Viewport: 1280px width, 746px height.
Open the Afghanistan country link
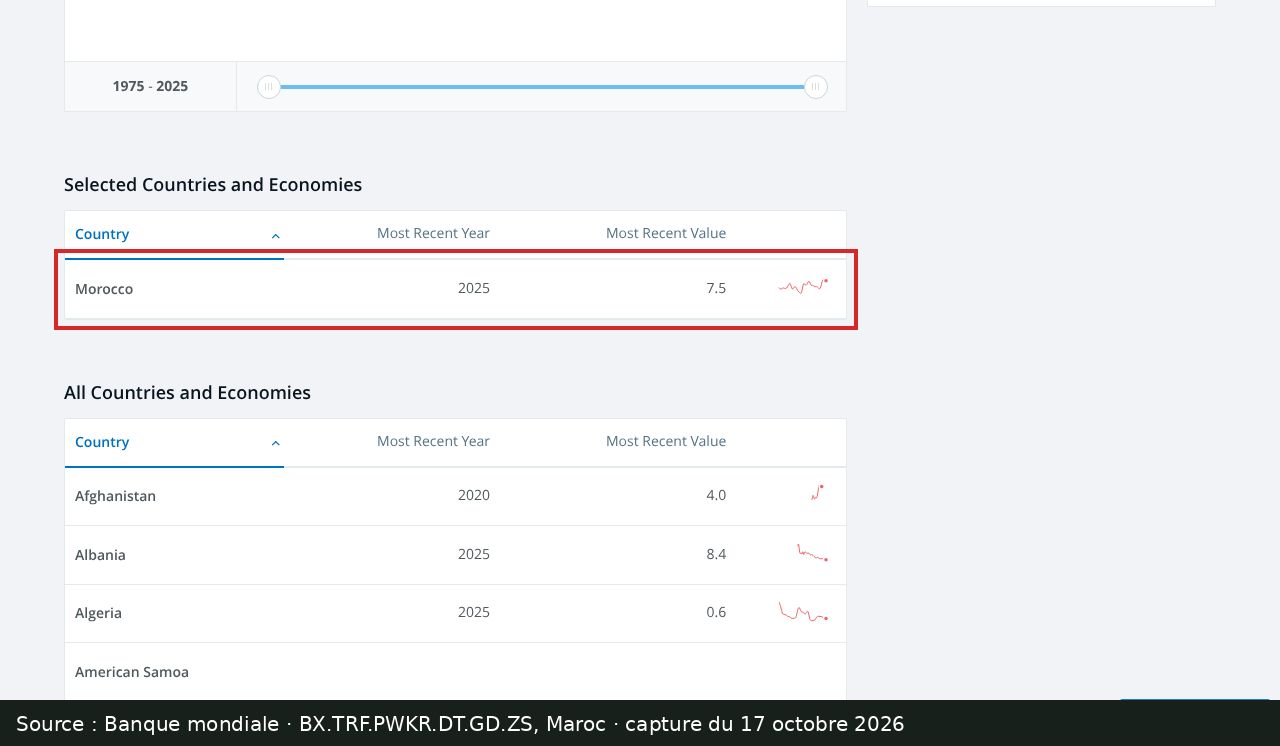click(x=115, y=496)
